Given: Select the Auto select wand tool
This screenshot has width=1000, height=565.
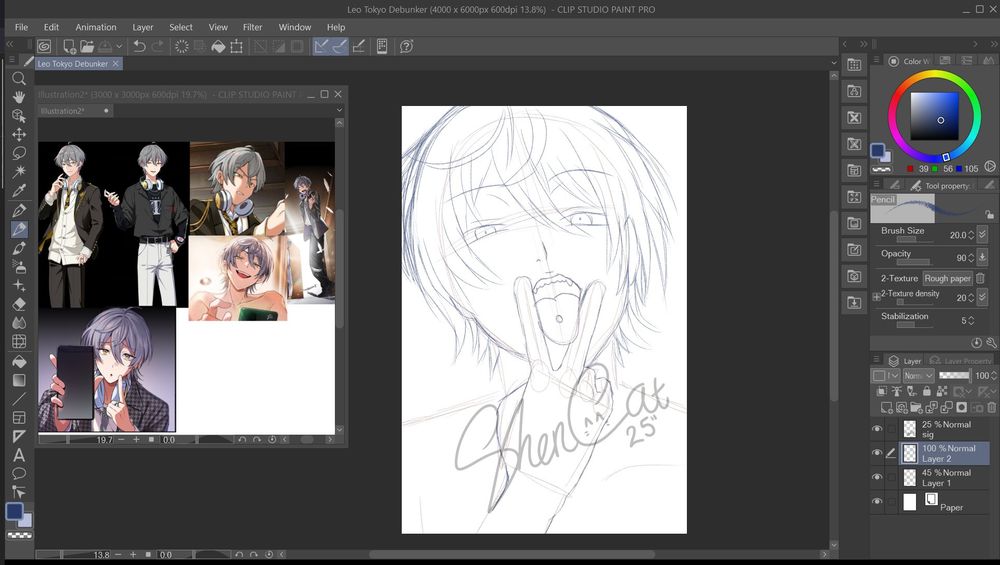Looking at the screenshot, I should tap(19, 172).
